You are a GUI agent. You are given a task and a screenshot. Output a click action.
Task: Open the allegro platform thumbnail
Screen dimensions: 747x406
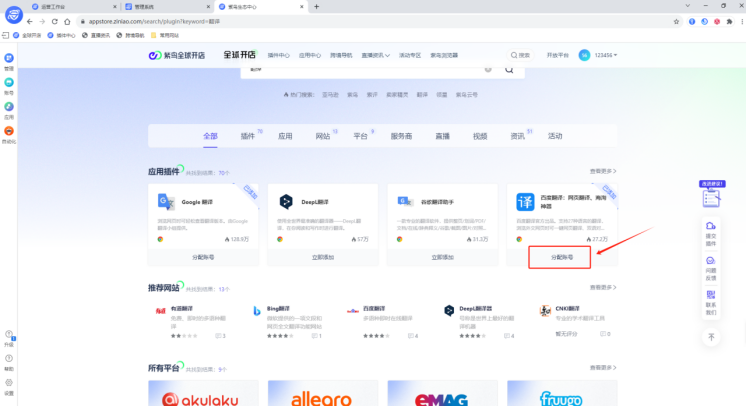pos(323,394)
